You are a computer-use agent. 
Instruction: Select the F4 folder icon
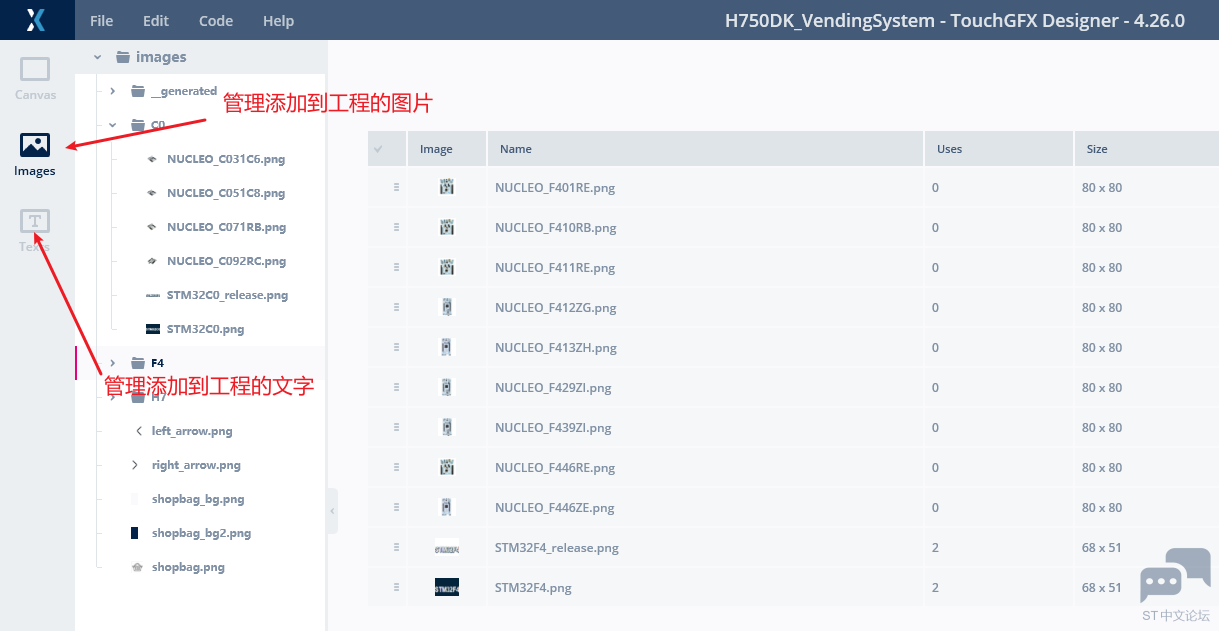[138, 363]
